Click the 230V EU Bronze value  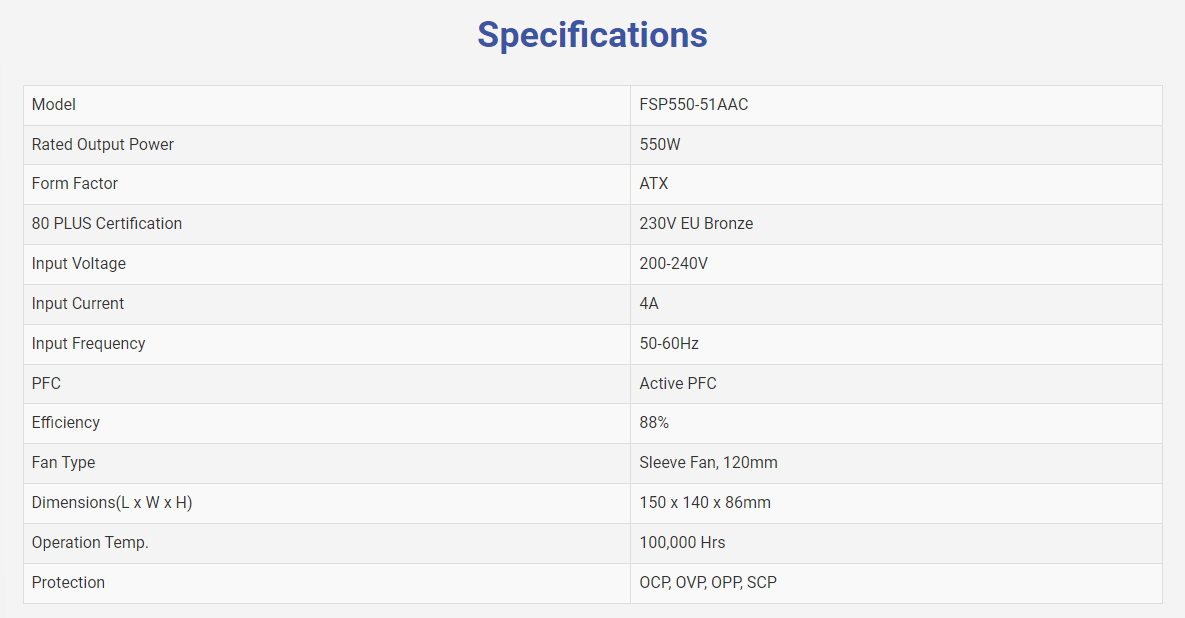pos(696,224)
